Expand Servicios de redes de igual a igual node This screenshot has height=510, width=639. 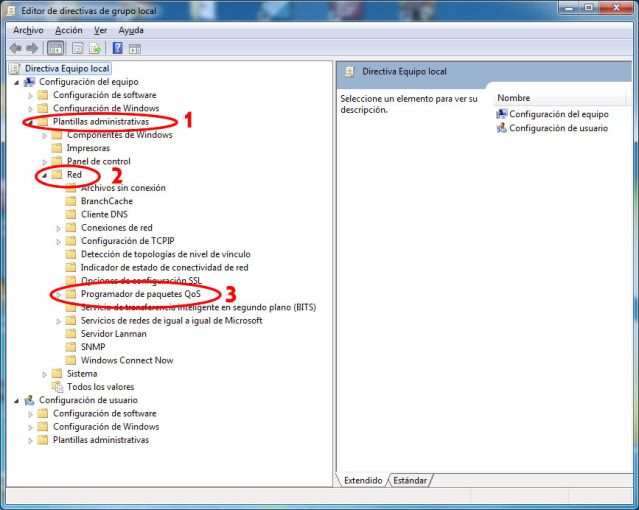coord(58,321)
